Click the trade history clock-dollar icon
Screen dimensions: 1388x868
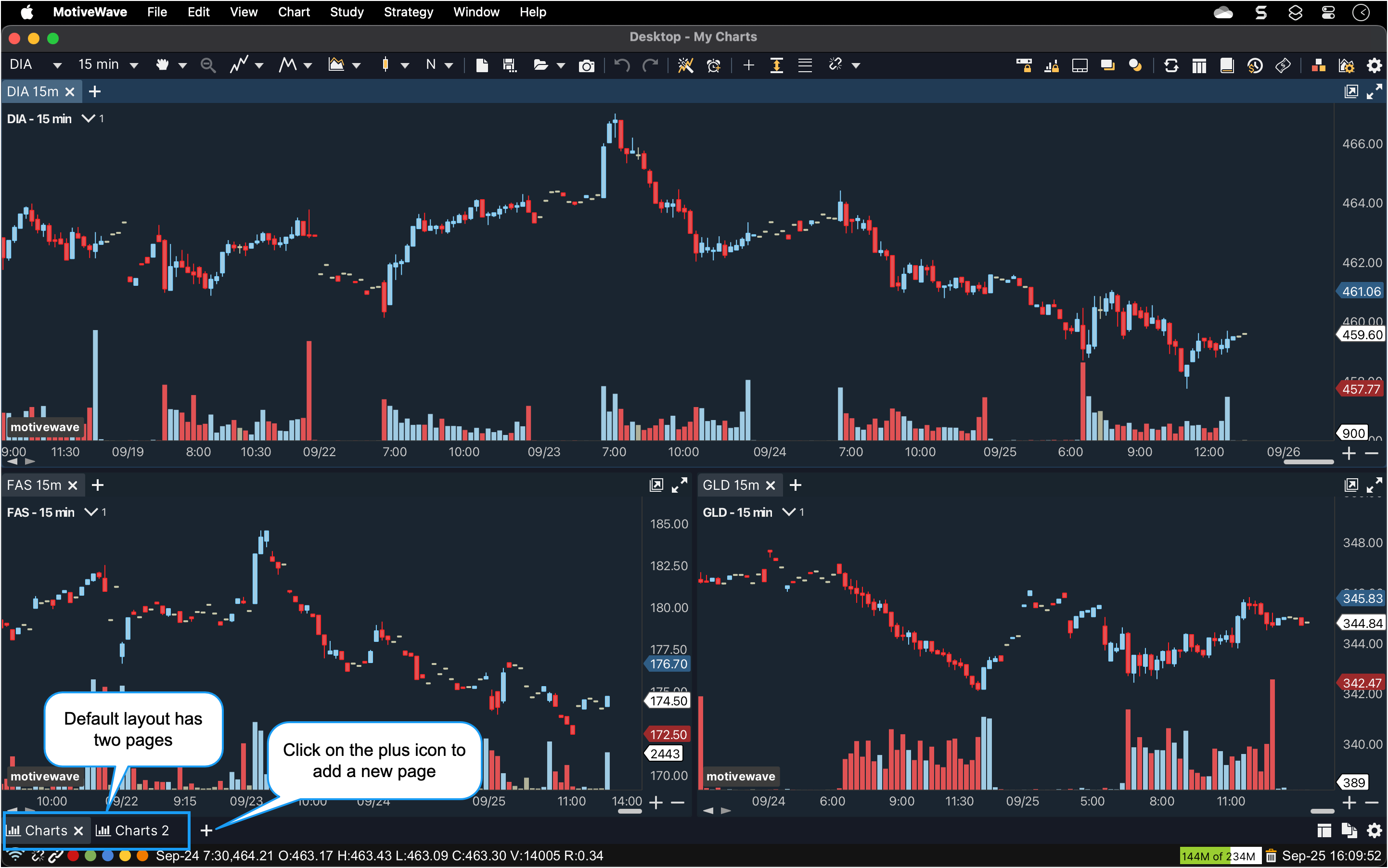[1255, 65]
